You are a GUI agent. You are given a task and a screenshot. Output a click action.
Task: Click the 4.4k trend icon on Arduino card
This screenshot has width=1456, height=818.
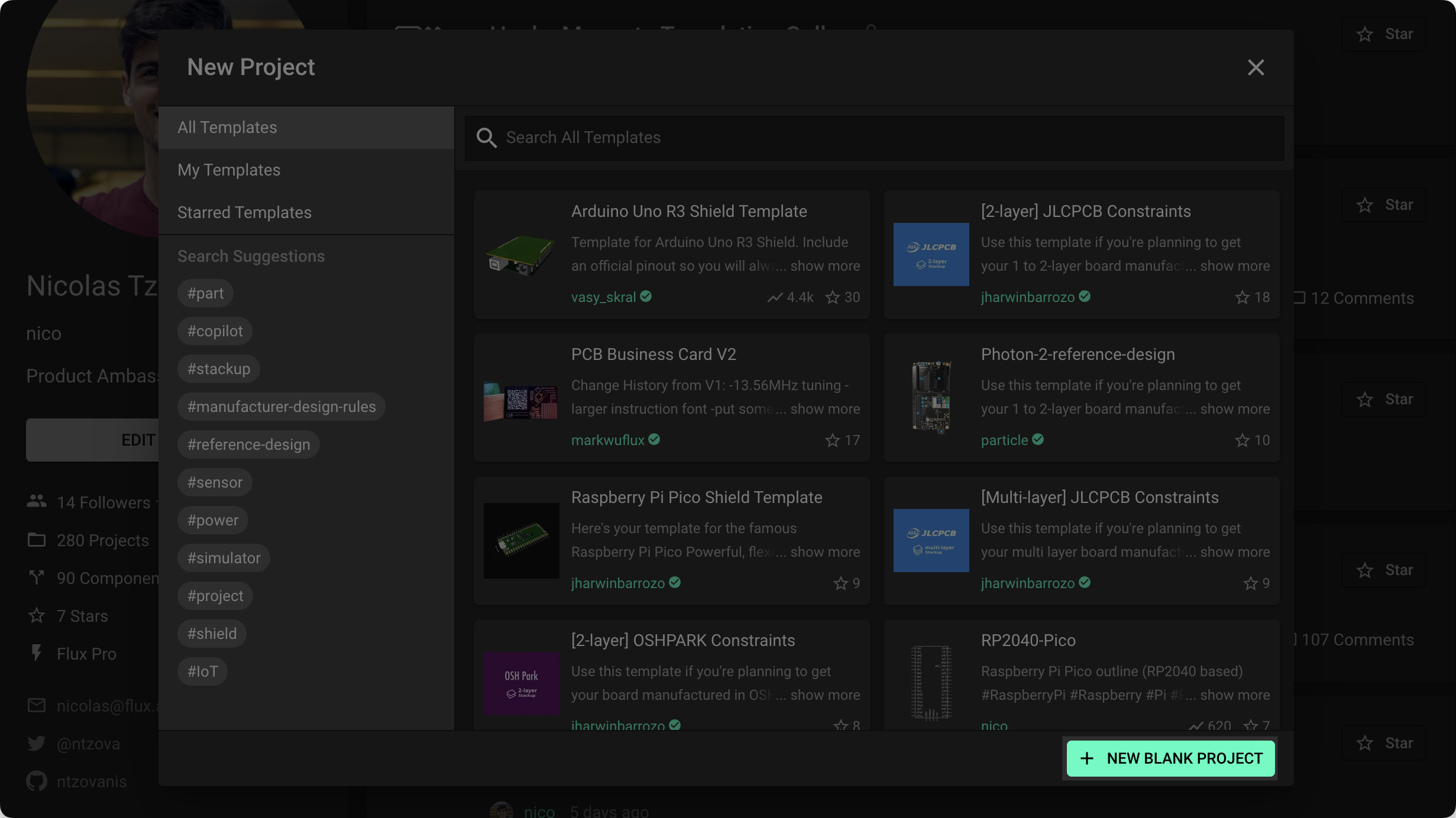point(775,297)
